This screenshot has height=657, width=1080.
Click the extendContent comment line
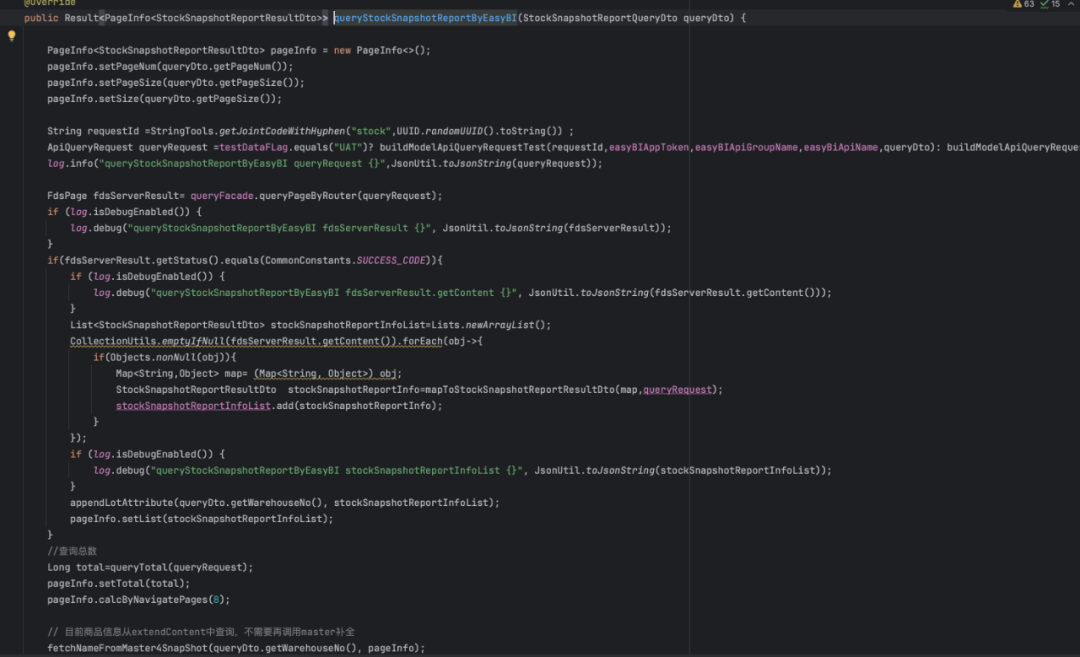point(201,632)
